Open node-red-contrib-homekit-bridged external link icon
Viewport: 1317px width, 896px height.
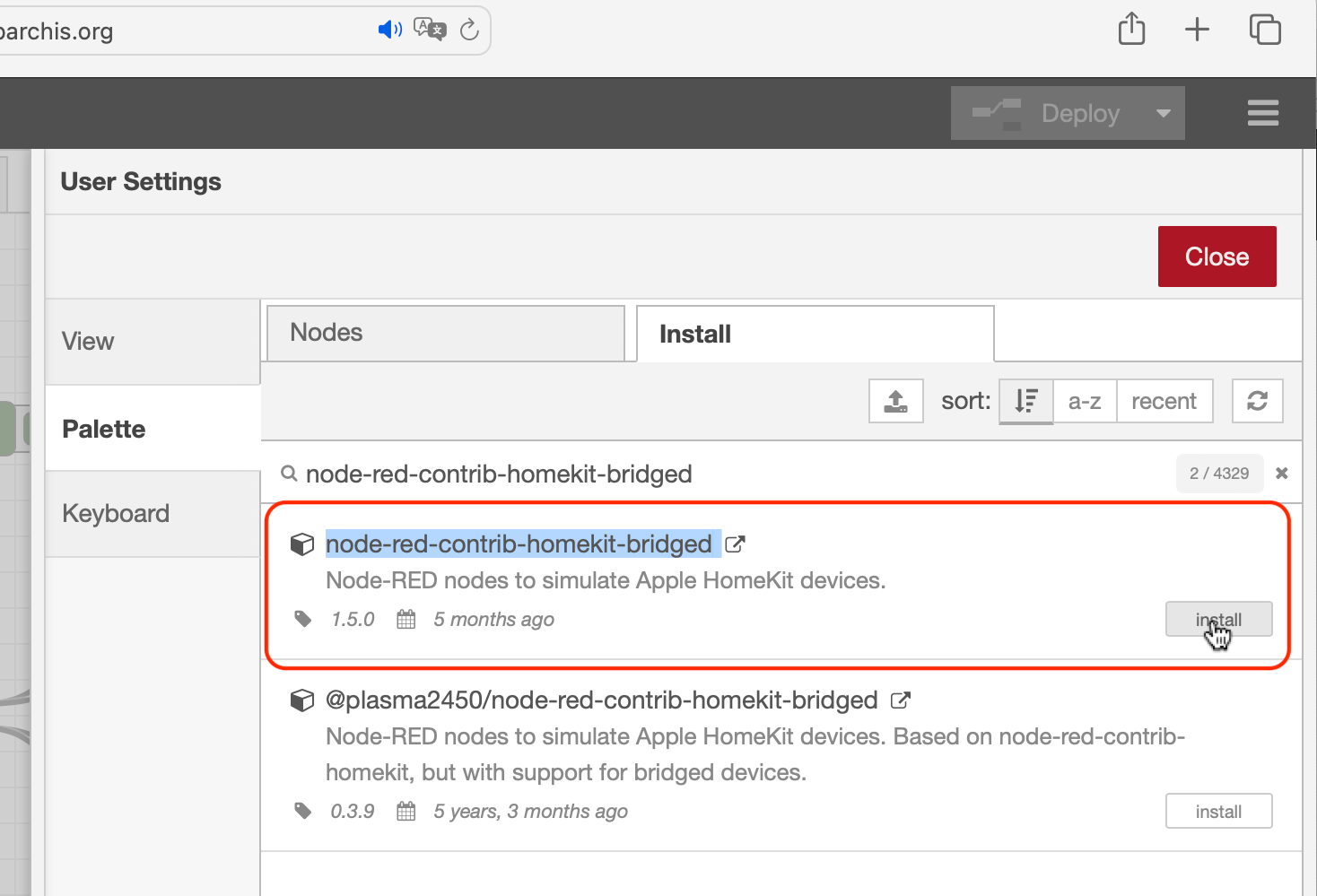(735, 544)
